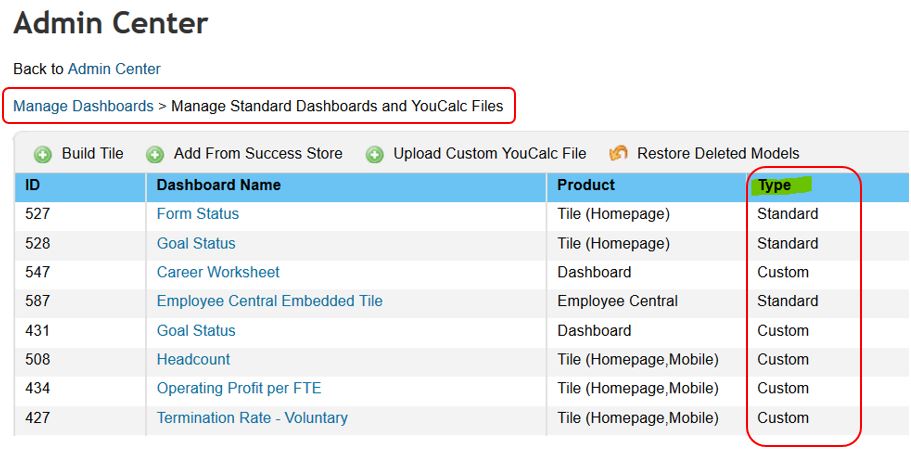
Task: Open Goal Status with ID 528
Action: point(196,243)
